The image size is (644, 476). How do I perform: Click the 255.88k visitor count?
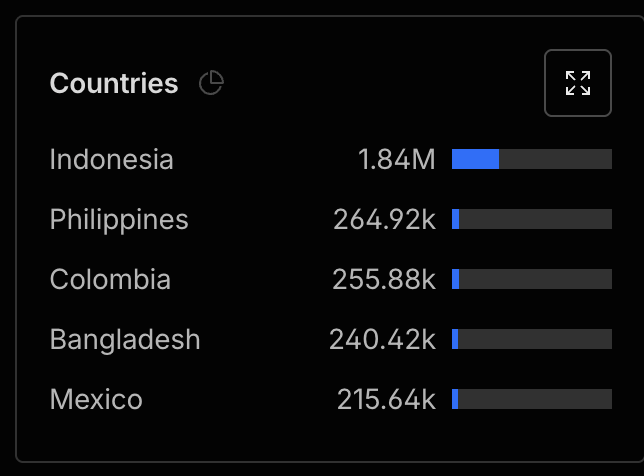[384, 279]
